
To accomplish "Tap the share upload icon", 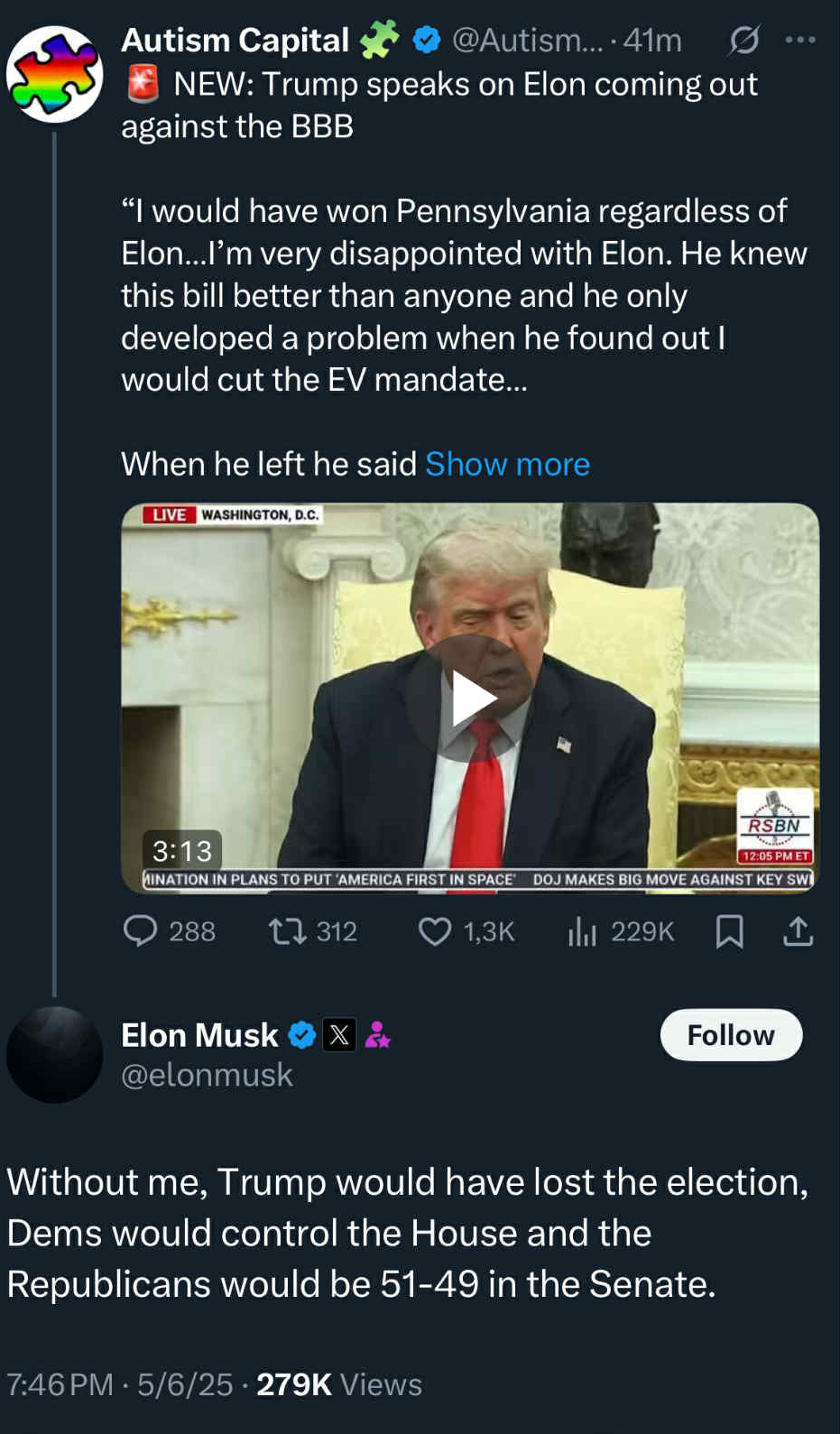I will (798, 931).
